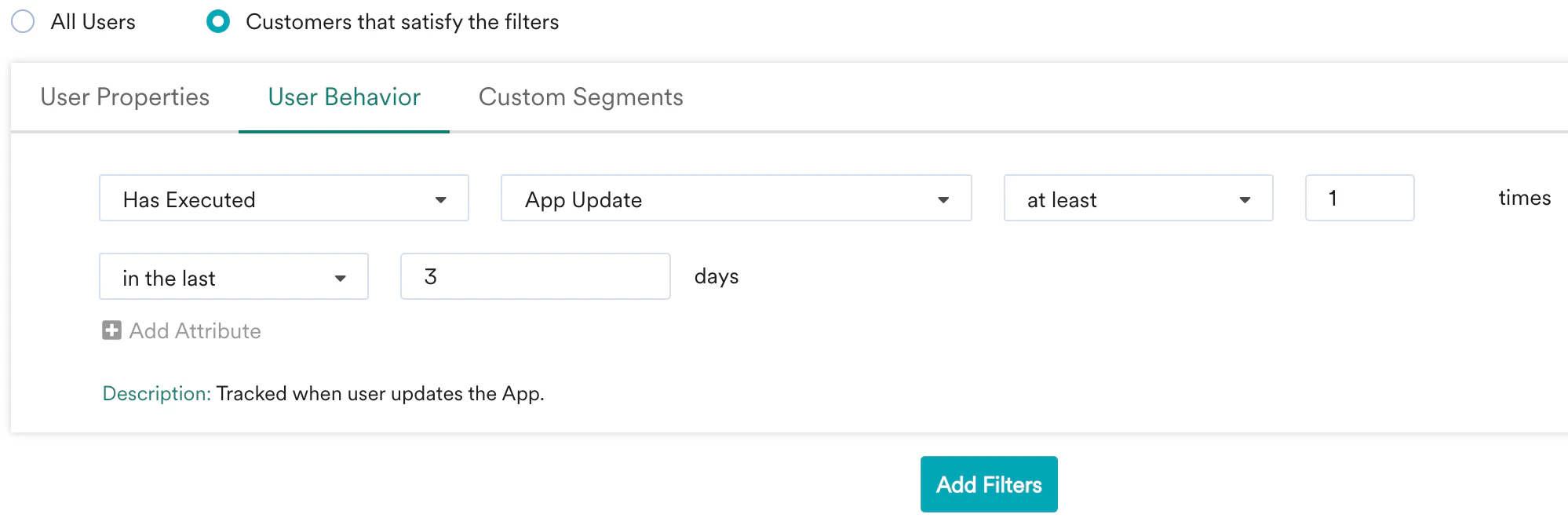Image resolution: width=1568 pixels, height=518 pixels.
Task: Select 'Customers that satisfy the filters' option
Action: [x=218, y=21]
